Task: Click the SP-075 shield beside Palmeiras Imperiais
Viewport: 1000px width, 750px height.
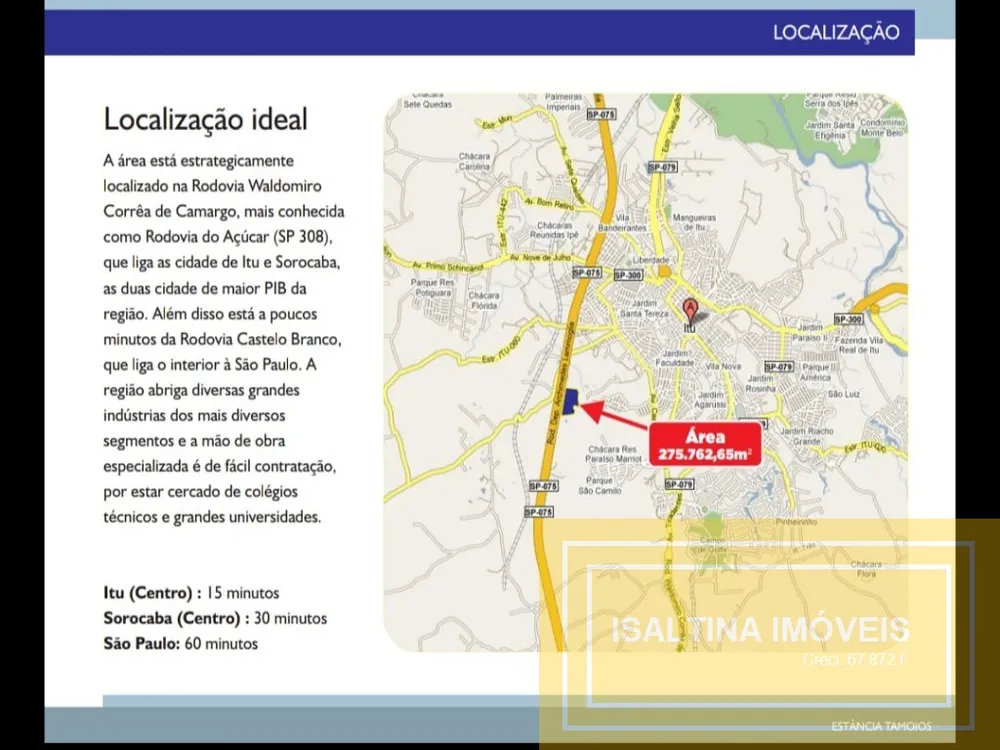Action: coord(601,114)
